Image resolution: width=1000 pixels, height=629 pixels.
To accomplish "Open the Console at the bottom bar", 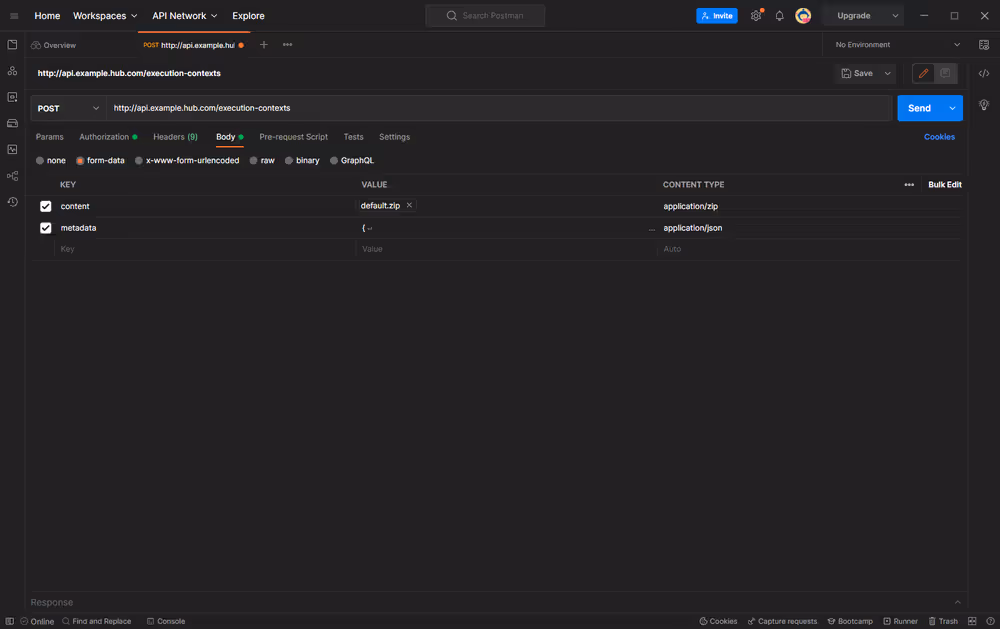I will pyautogui.click(x=166, y=621).
